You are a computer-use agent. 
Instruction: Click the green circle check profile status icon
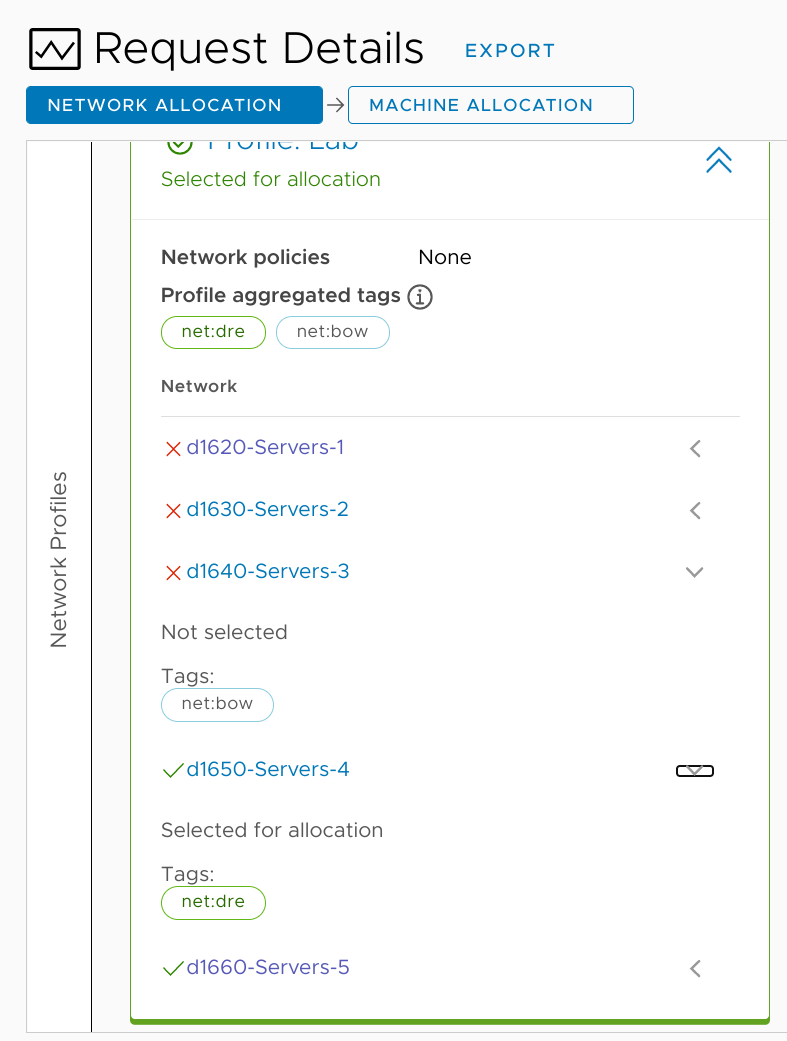tap(179, 146)
